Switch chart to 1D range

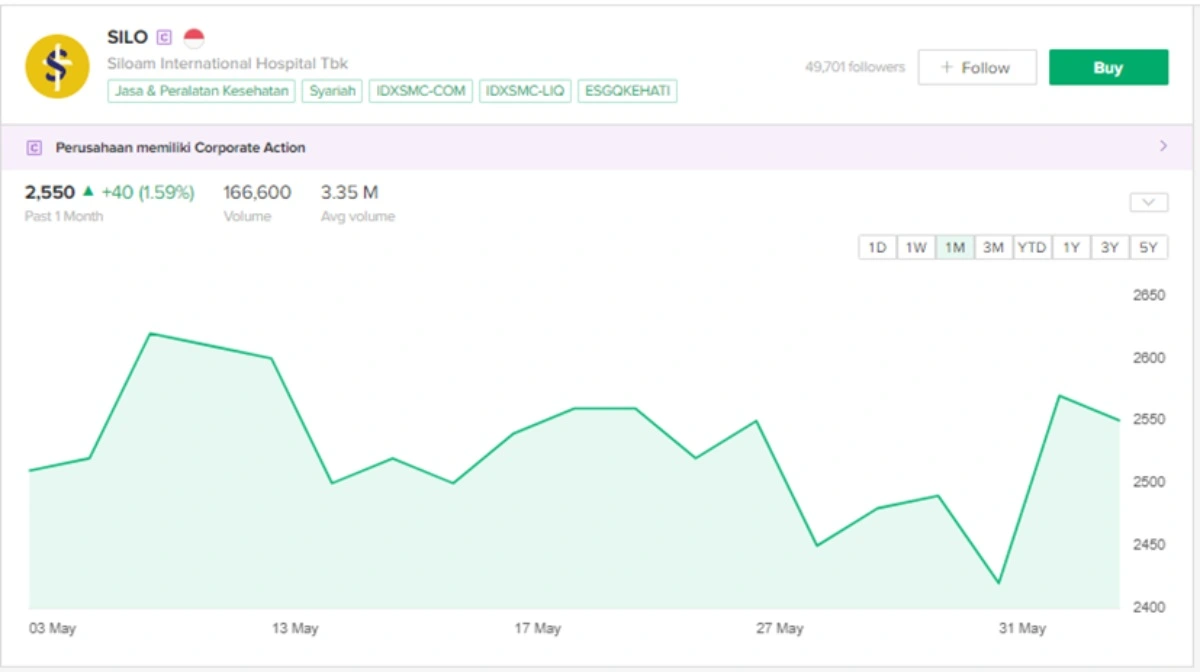click(x=877, y=247)
